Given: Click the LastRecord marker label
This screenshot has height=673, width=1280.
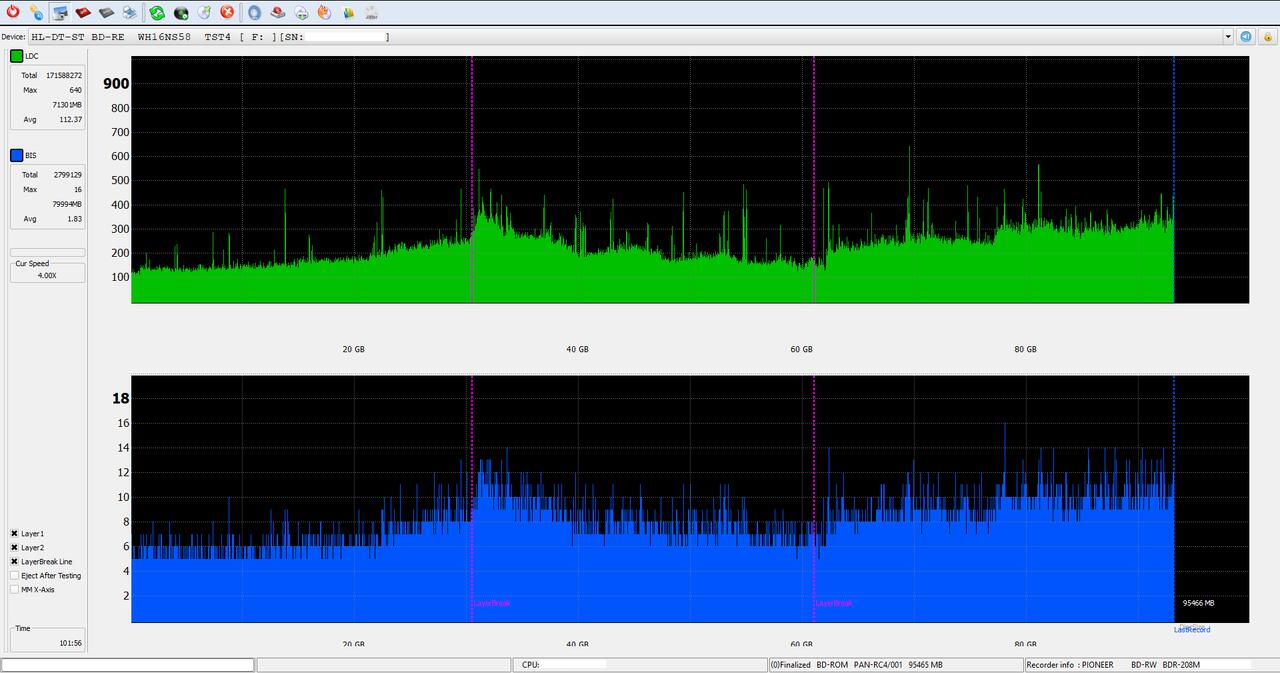Looking at the screenshot, I should [x=1192, y=629].
